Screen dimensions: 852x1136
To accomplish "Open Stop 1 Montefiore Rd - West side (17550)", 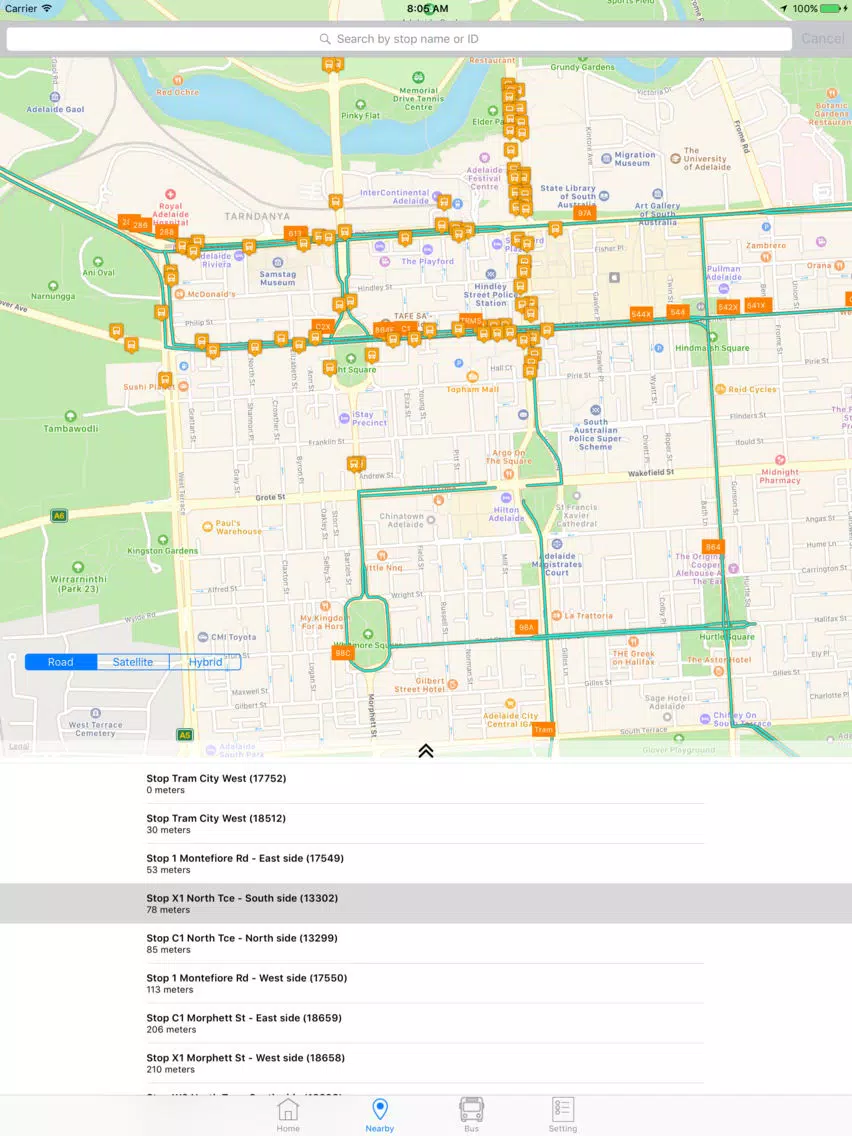I will coord(425,982).
